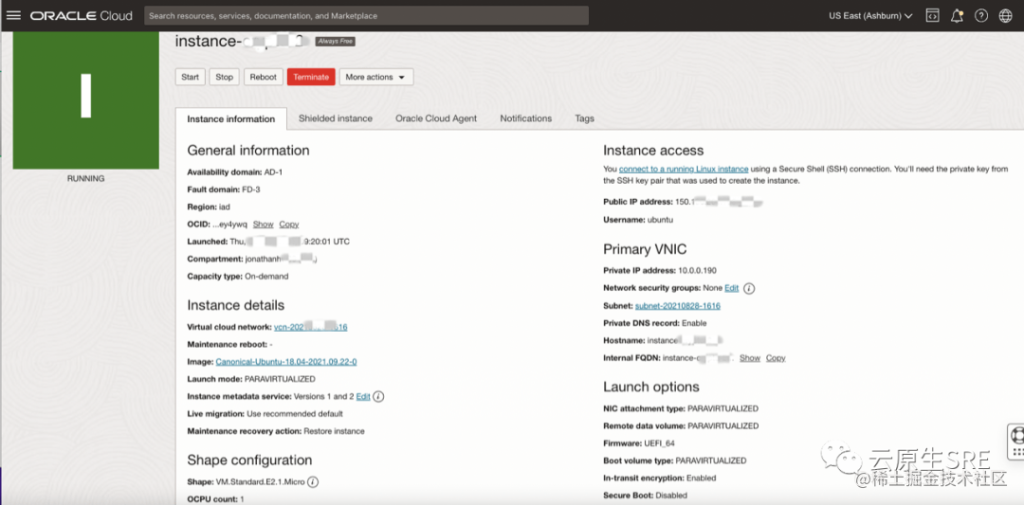Click the Region iad text
1024x505 pixels.
click(x=207, y=206)
